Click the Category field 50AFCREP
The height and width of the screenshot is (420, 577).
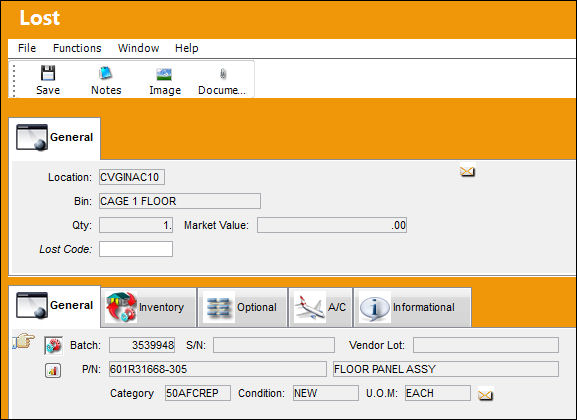click(198, 393)
